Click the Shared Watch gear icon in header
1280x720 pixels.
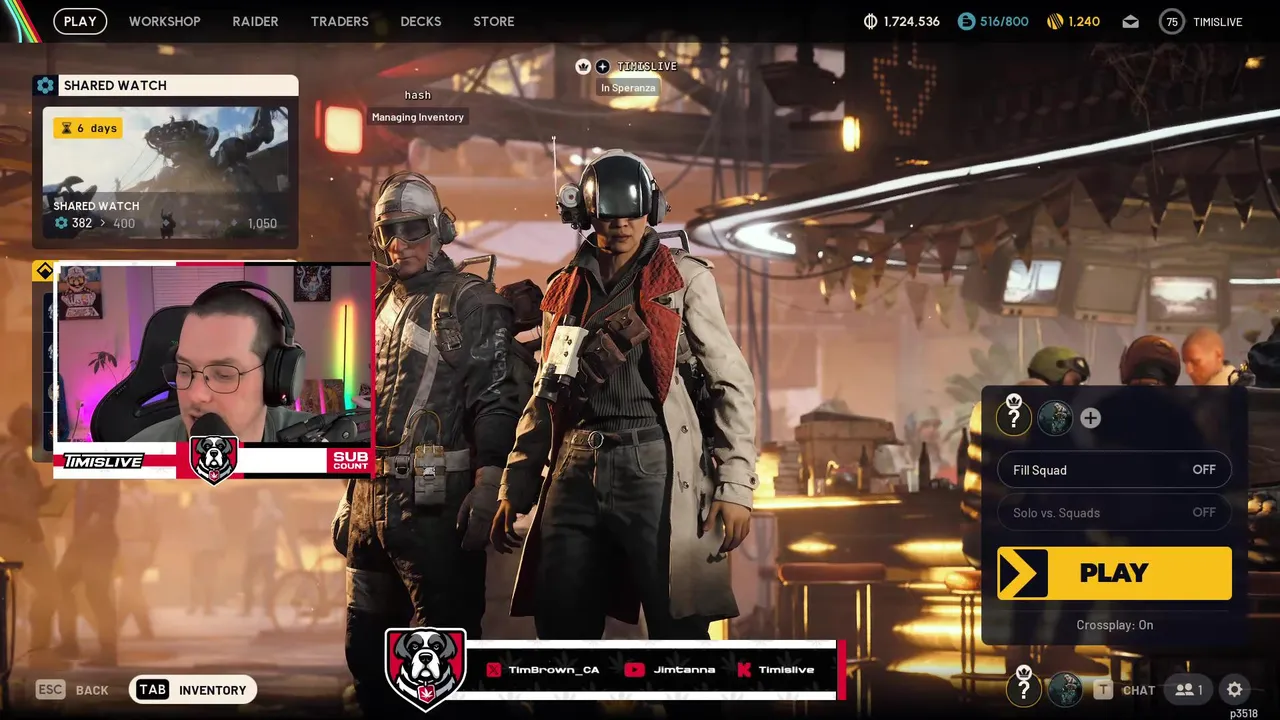45,85
